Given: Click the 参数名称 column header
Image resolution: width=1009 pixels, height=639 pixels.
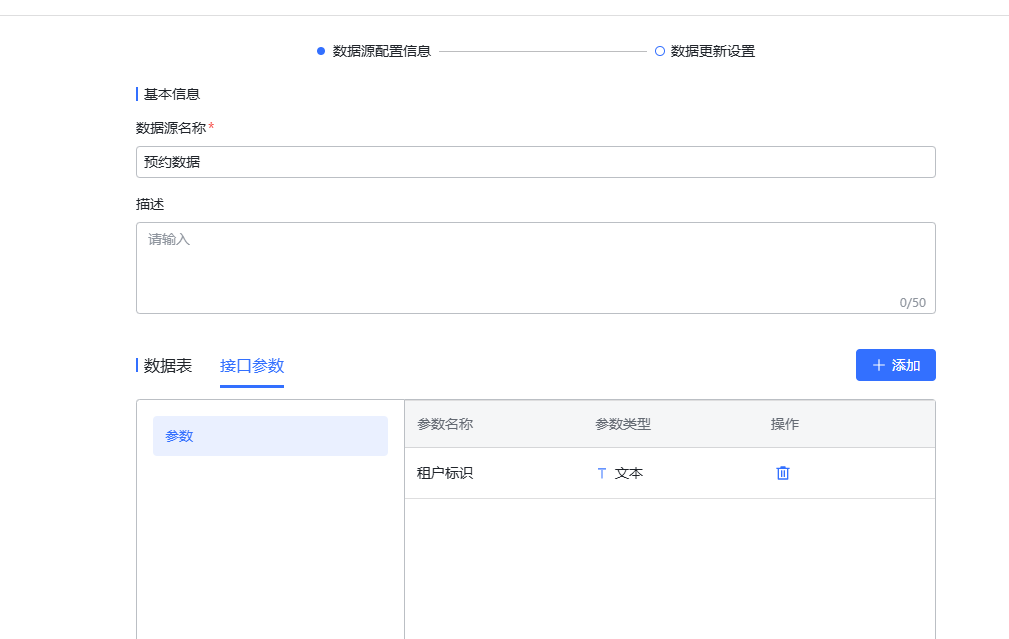Looking at the screenshot, I should (445, 424).
